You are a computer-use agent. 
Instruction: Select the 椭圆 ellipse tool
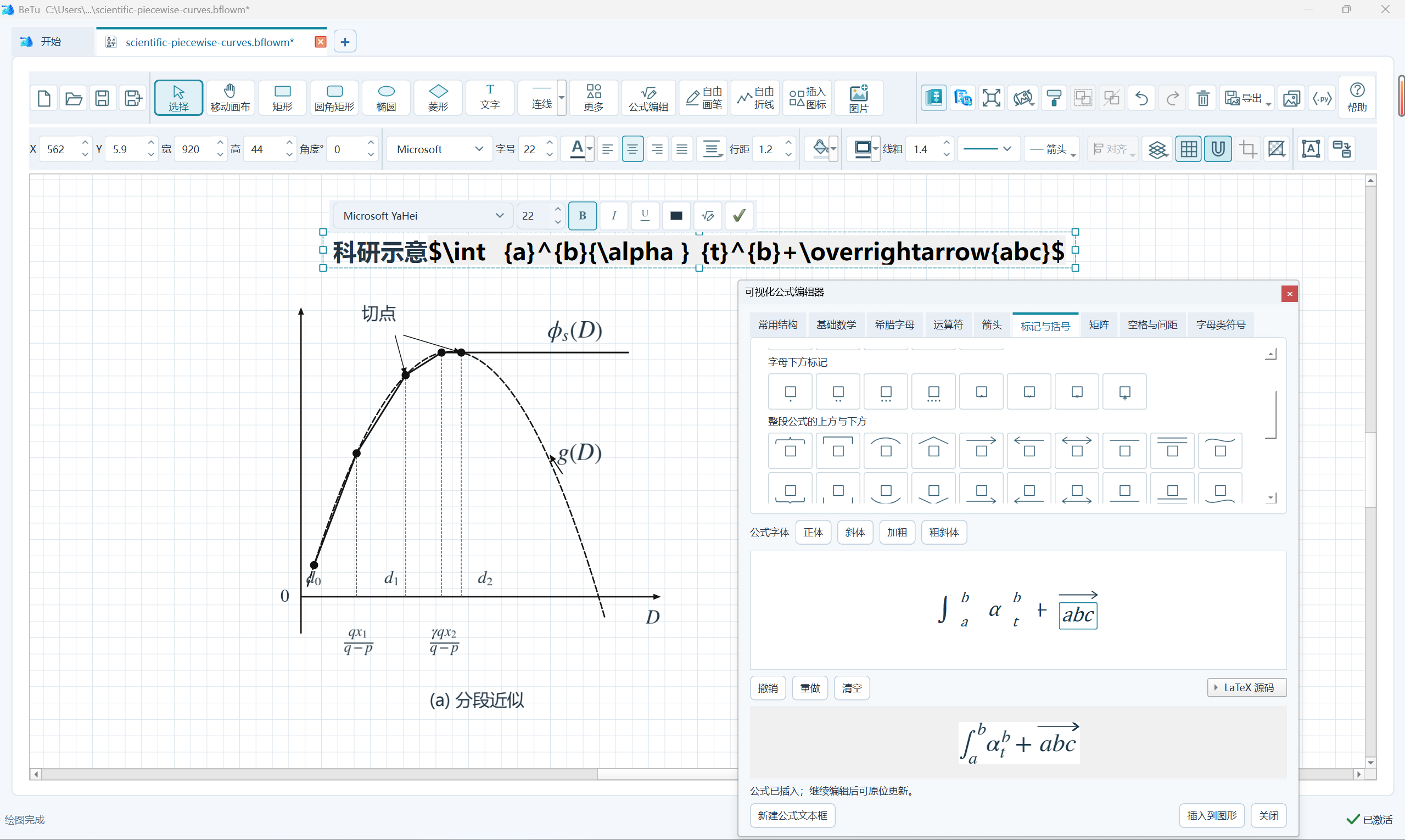[x=386, y=98]
